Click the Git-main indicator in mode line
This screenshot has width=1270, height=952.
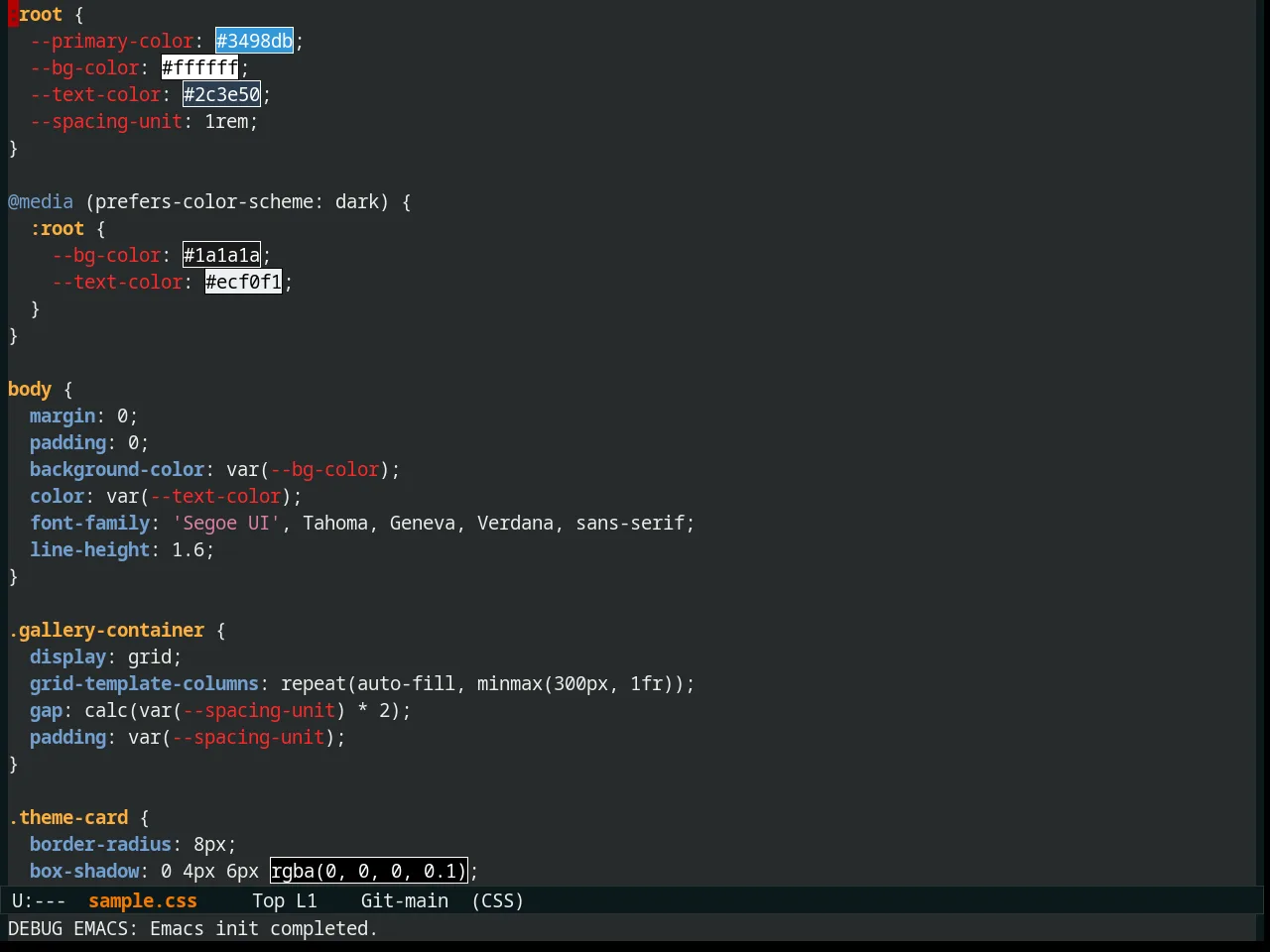click(x=405, y=900)
